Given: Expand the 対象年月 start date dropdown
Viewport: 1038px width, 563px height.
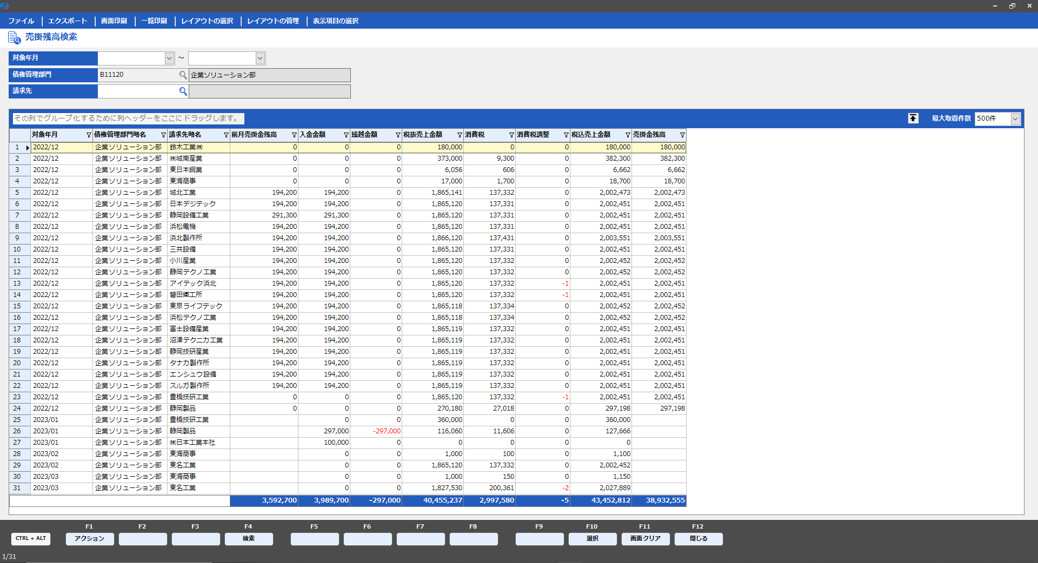Looking at the screenshot, I should (169, 58).
